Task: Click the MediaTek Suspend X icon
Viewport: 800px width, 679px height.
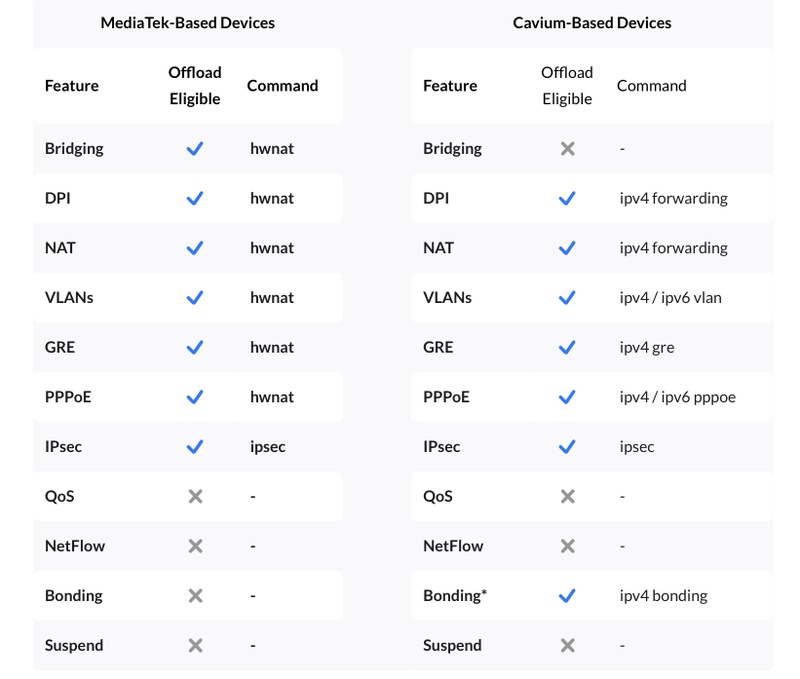Action: pyautogui.click(x=195, y=645)
